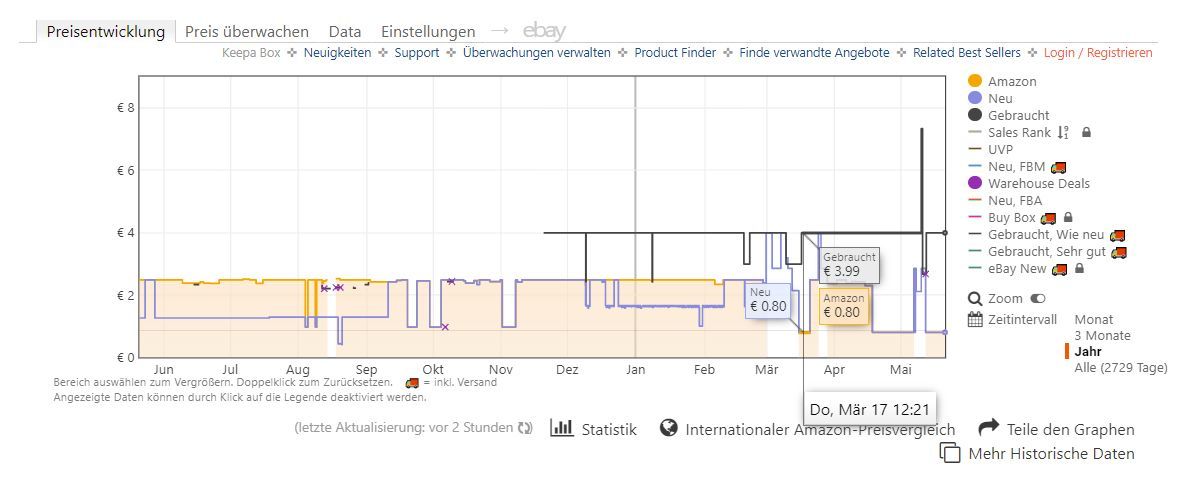
Task: Click the Mehr Historische Daten copy icon
Action: 950,452
